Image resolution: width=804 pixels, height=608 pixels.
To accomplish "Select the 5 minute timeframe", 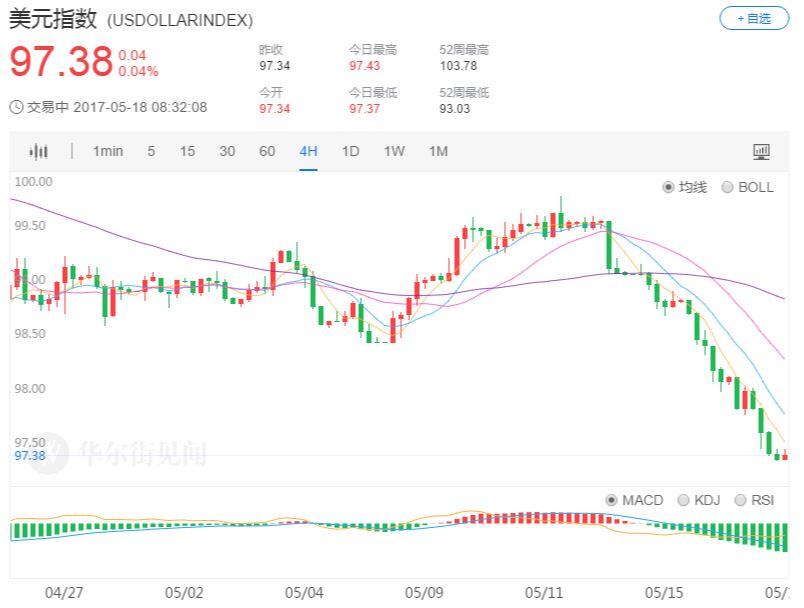I will click(151, 151).
